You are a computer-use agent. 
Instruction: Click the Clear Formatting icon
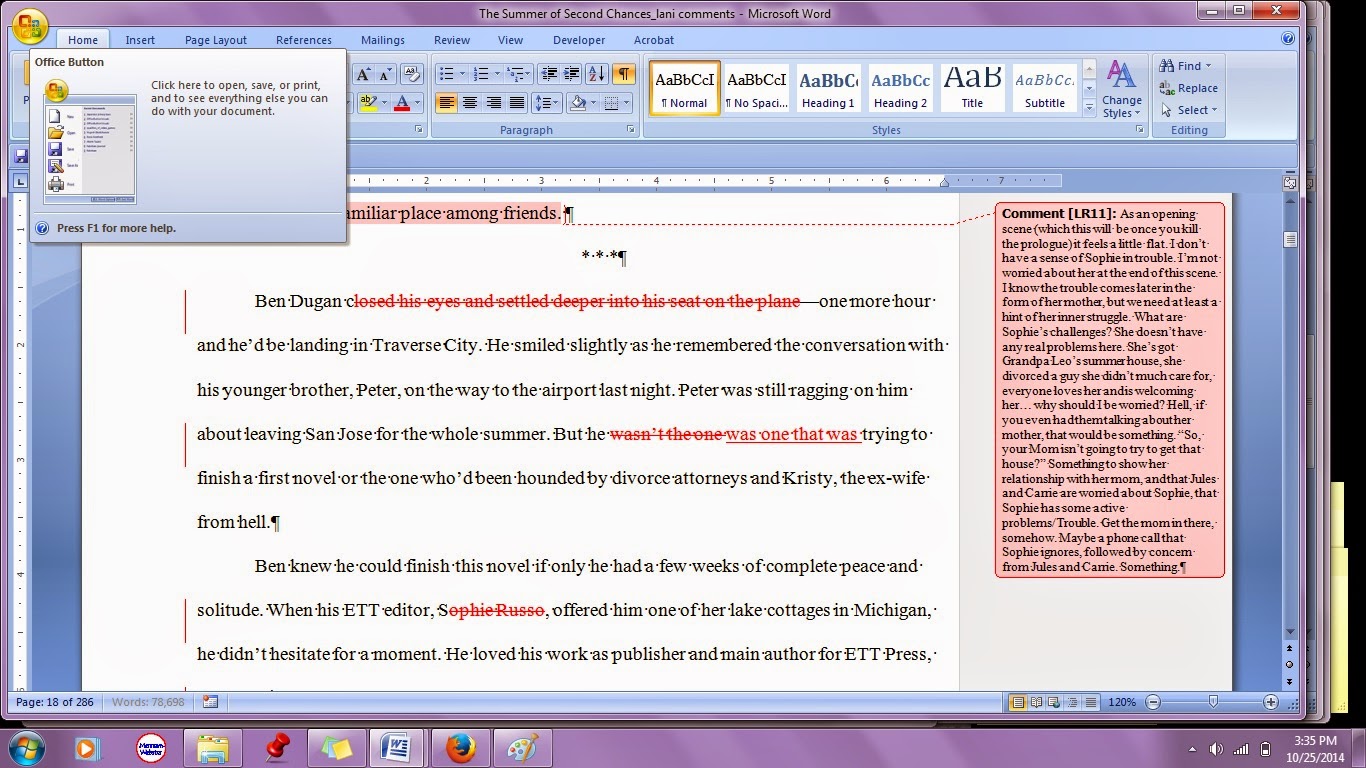tap(411, 74)
